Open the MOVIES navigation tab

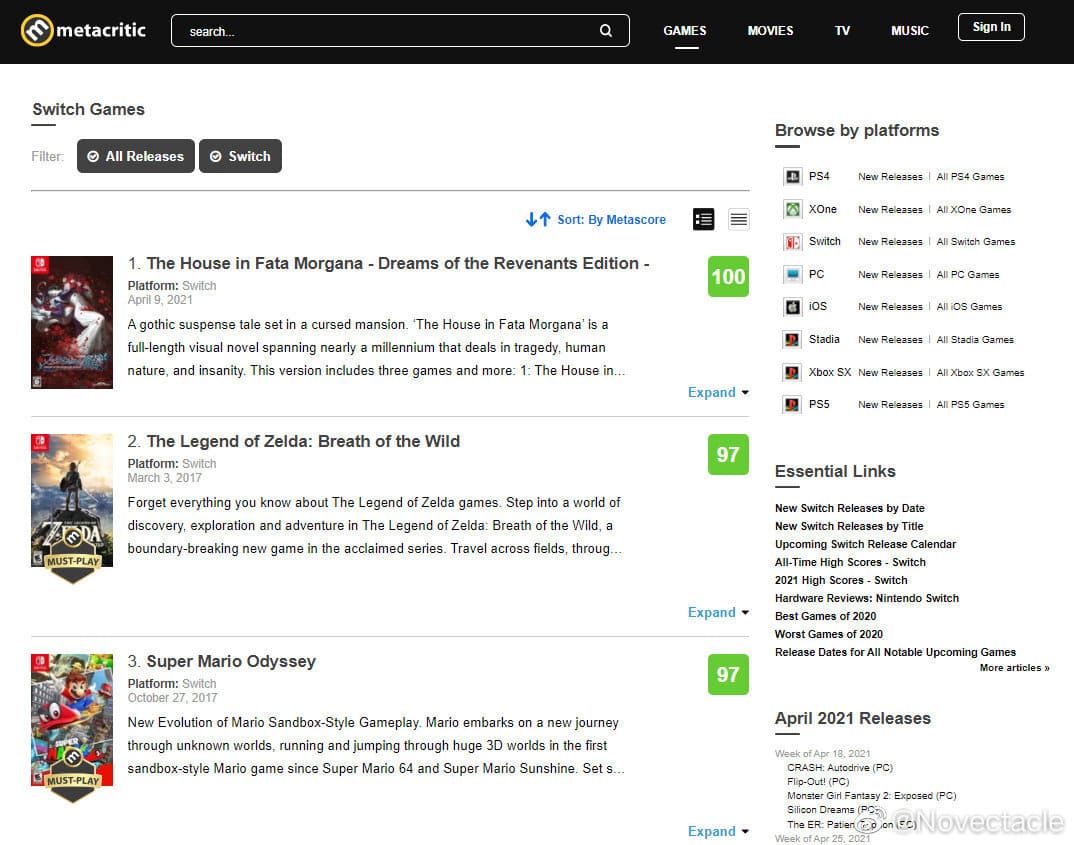click(770, 31)
